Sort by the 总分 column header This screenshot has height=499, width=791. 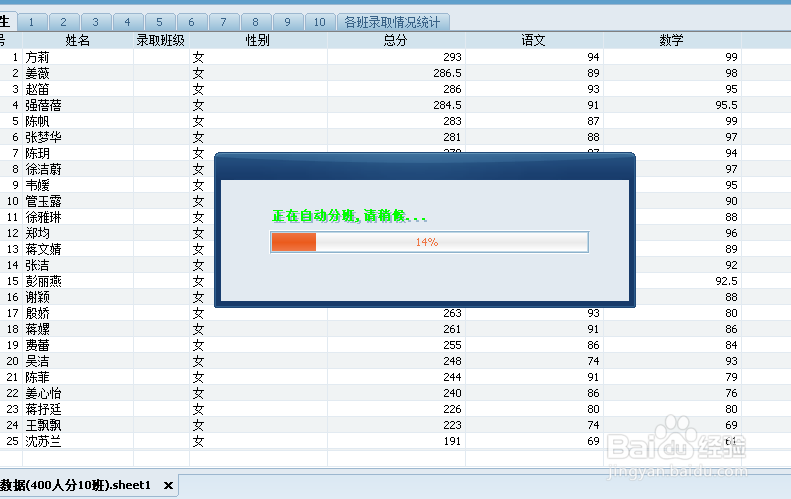396,40
